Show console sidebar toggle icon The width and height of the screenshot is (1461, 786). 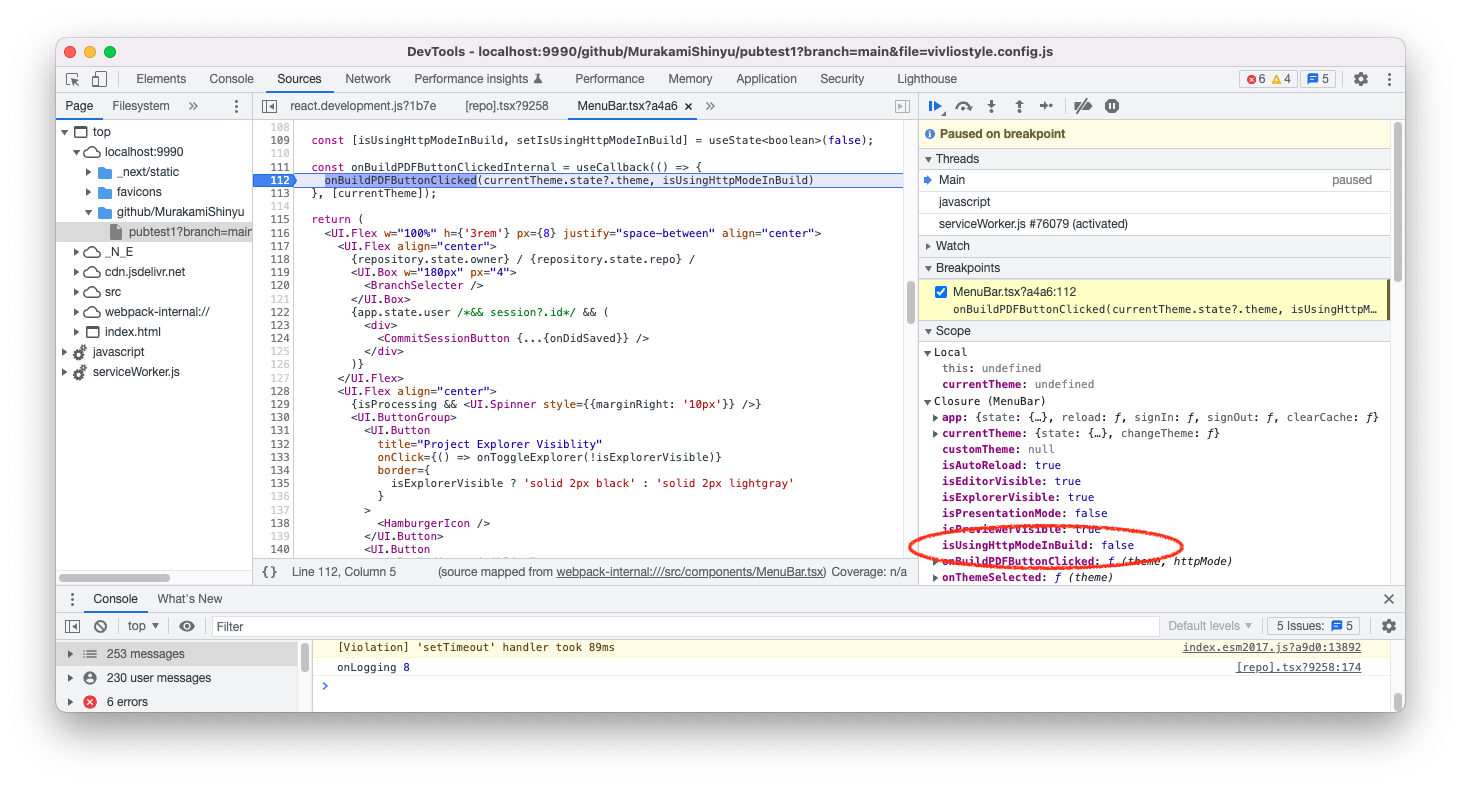72,626
